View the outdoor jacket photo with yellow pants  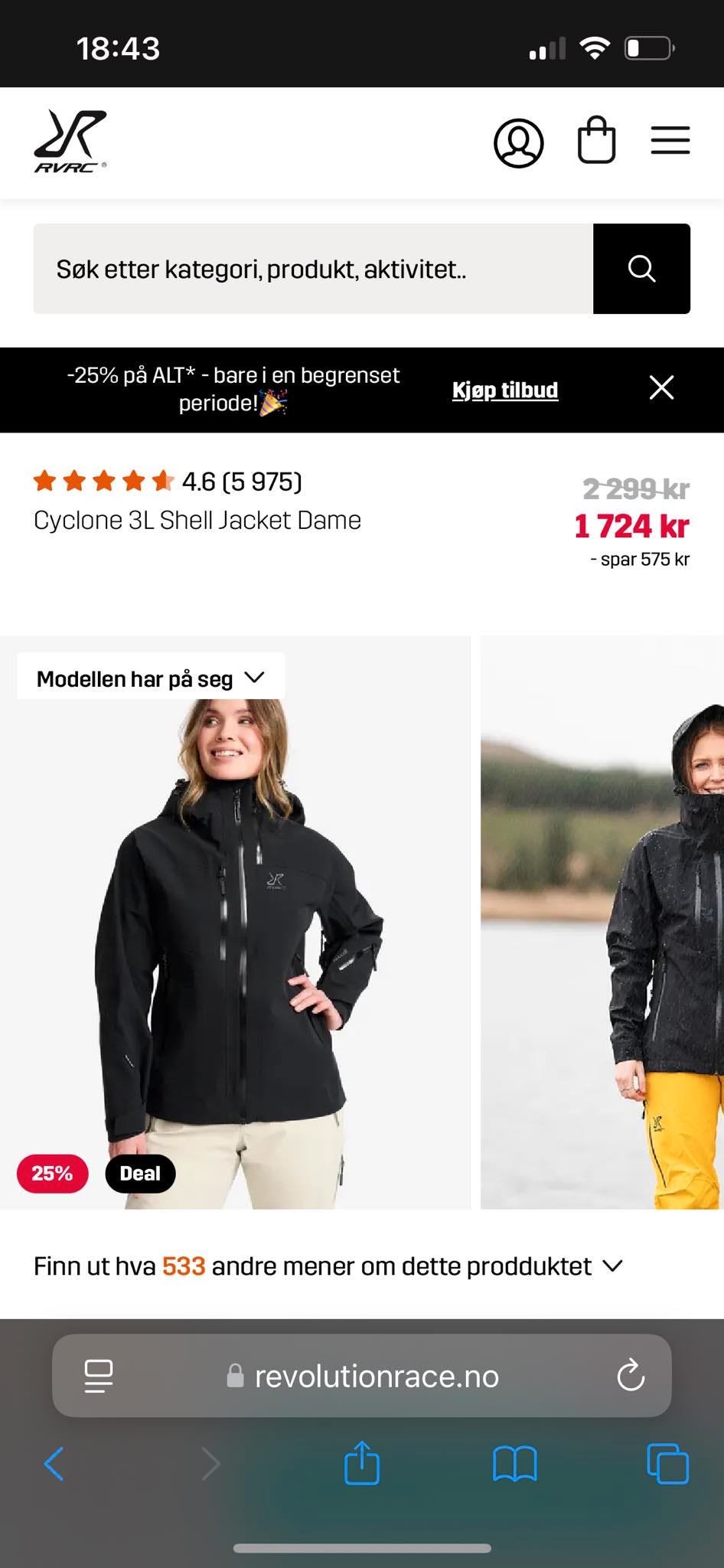(x=602, y=923)
